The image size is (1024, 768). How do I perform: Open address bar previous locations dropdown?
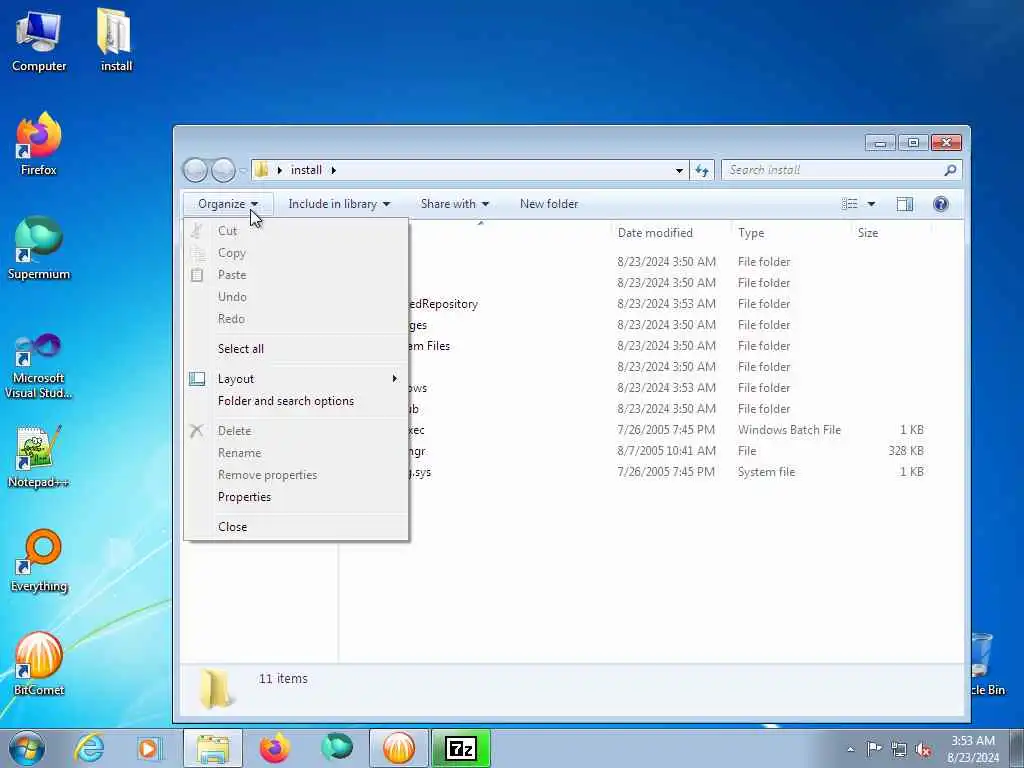[679, 170]
